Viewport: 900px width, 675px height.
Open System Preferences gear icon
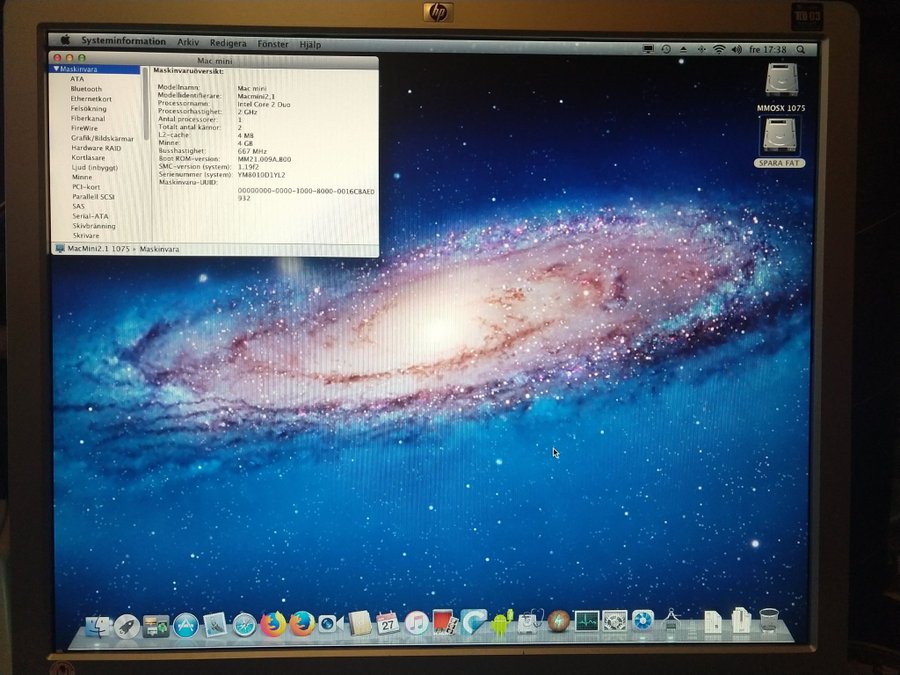point(615,622)
